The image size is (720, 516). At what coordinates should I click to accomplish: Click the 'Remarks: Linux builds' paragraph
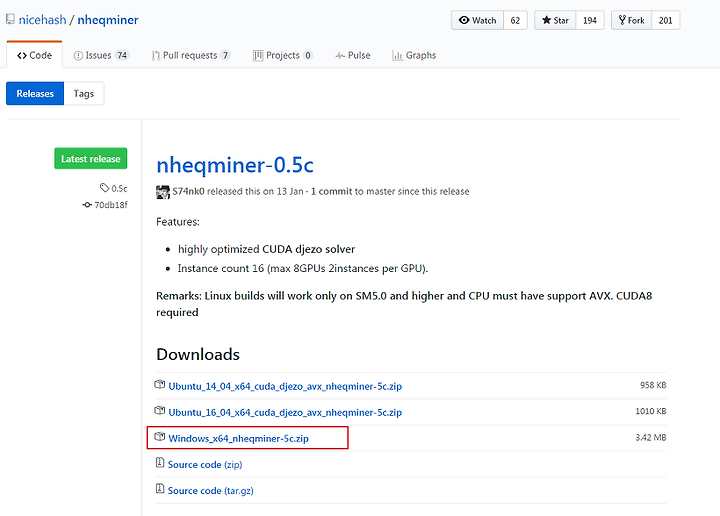click(404, 304)
